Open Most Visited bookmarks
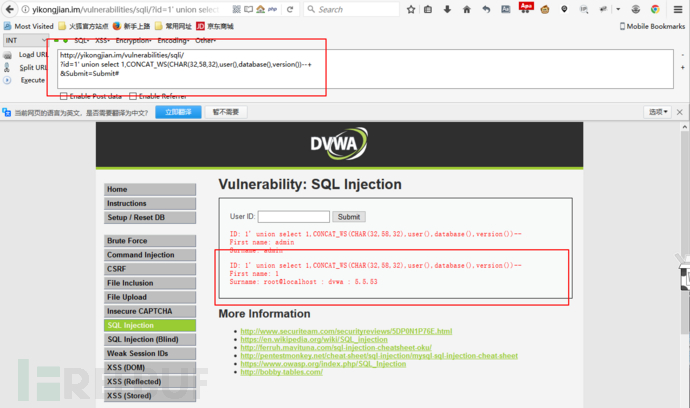 pyautogui.click(x=28, y=26)
